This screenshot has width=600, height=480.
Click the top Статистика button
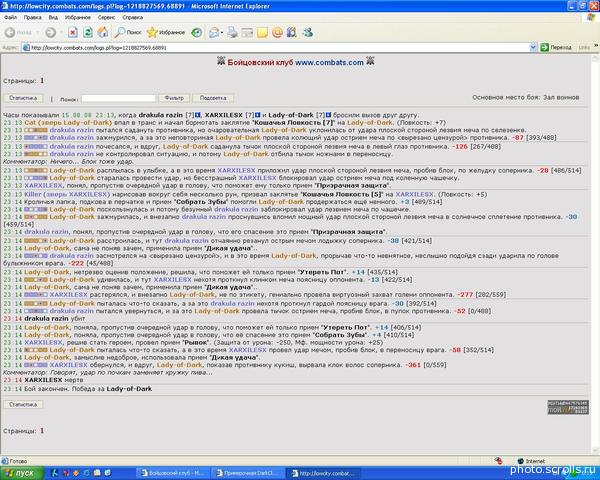tap(23, 98)
